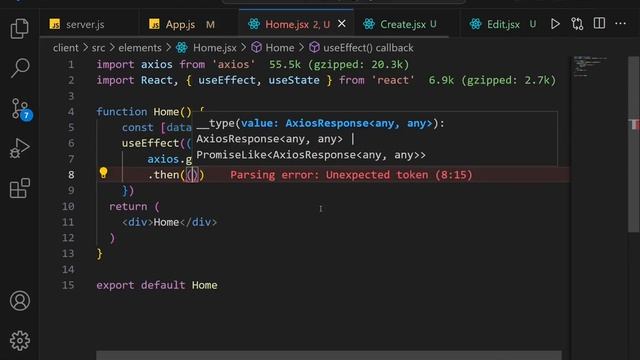Click the PromiseLike return type in tooltip
This screenshot has height=360, width=640.
(311, 155)
